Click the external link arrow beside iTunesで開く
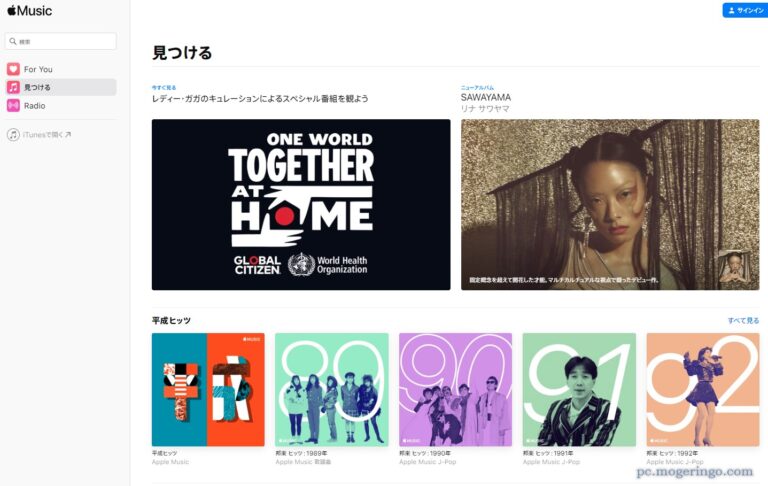Image resolution: width=768 pixels, height=486 pixels. coord(68,135)
